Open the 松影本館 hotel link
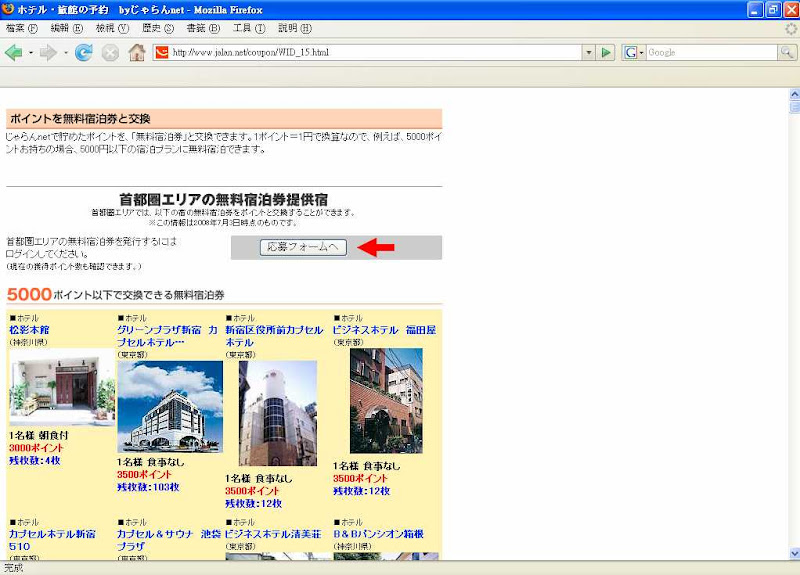This screenshot has height=575, width=800. click(x=29, y=330)
